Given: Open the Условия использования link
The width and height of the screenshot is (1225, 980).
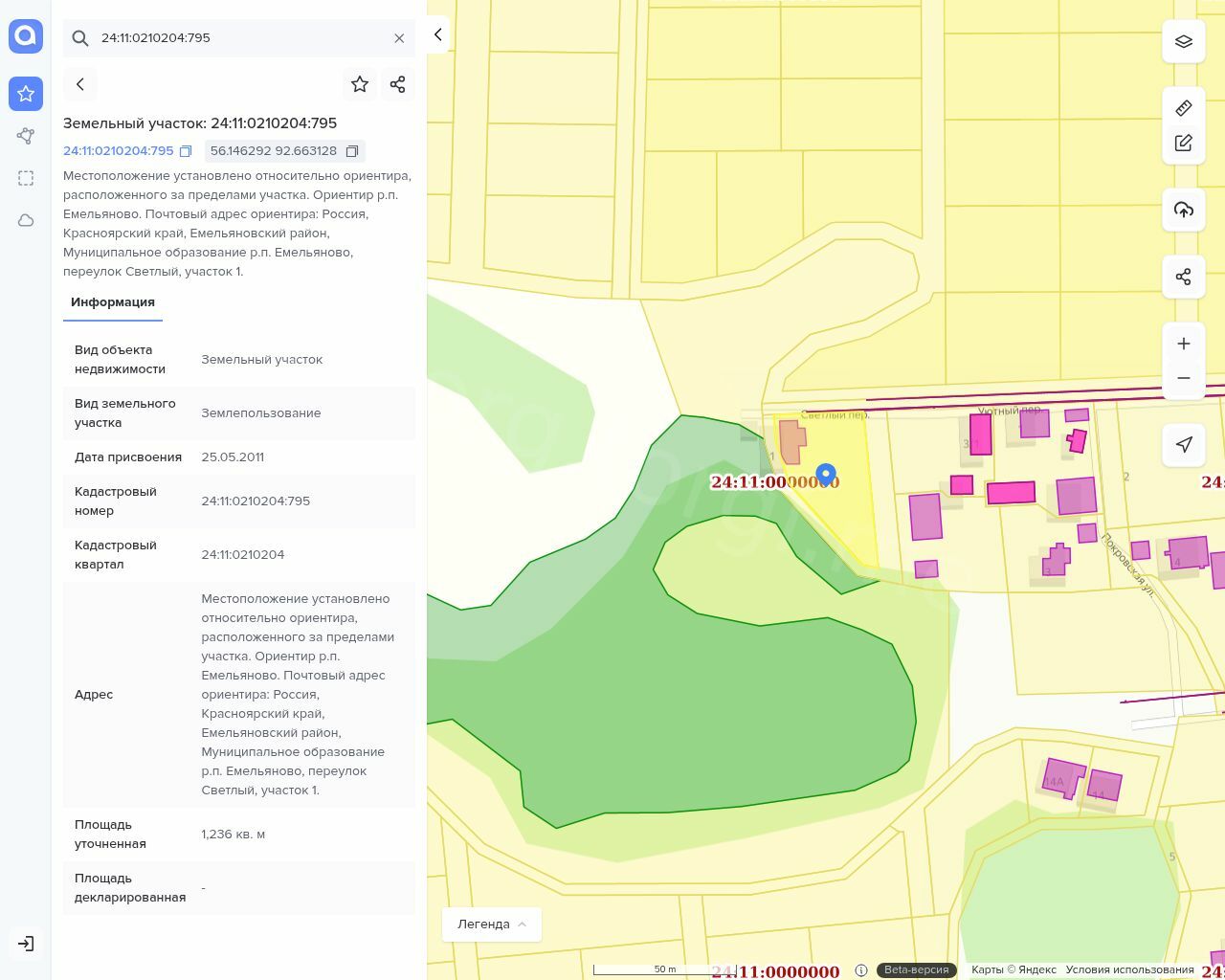Looking at the screenshot, I should coord(1129,969).
